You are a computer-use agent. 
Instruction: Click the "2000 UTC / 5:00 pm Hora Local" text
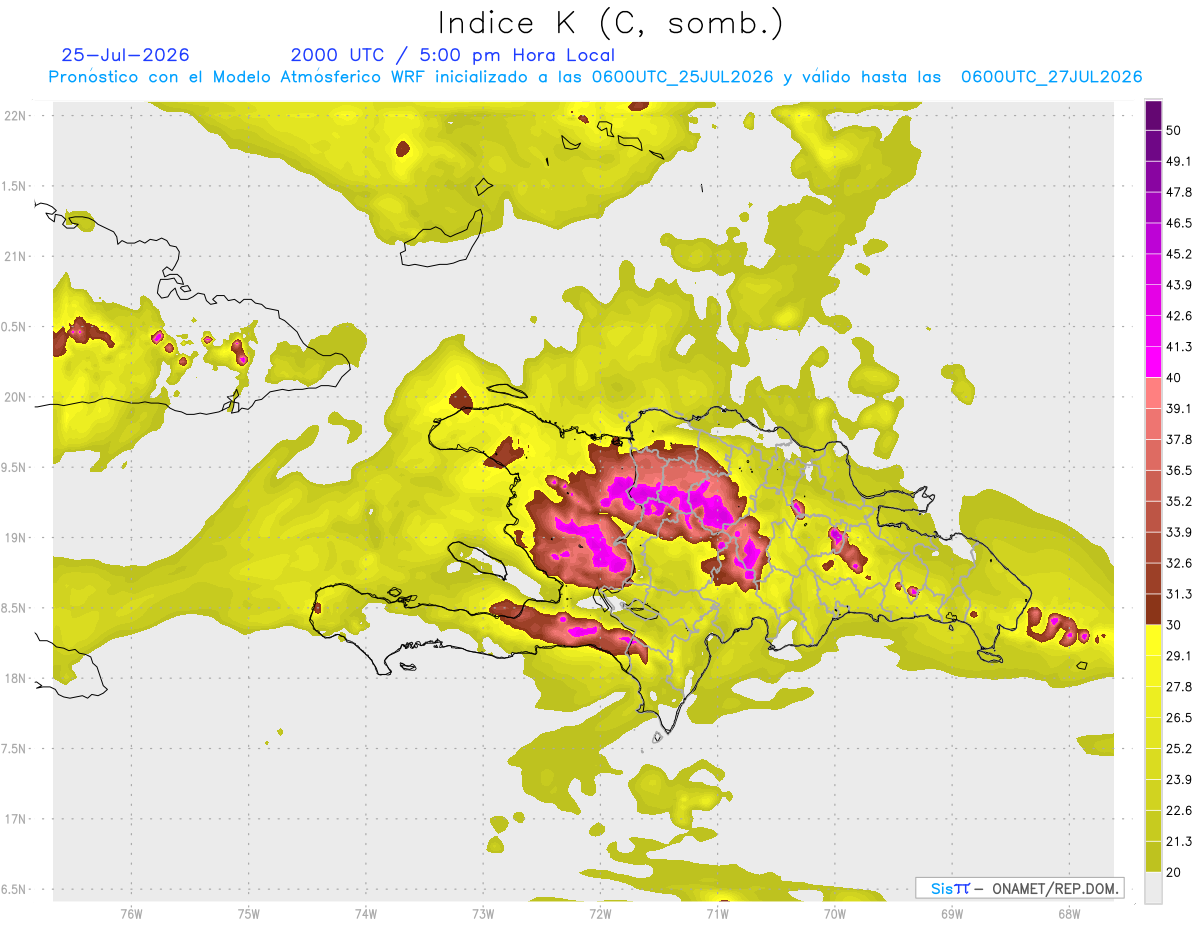[x=453, y=55]
